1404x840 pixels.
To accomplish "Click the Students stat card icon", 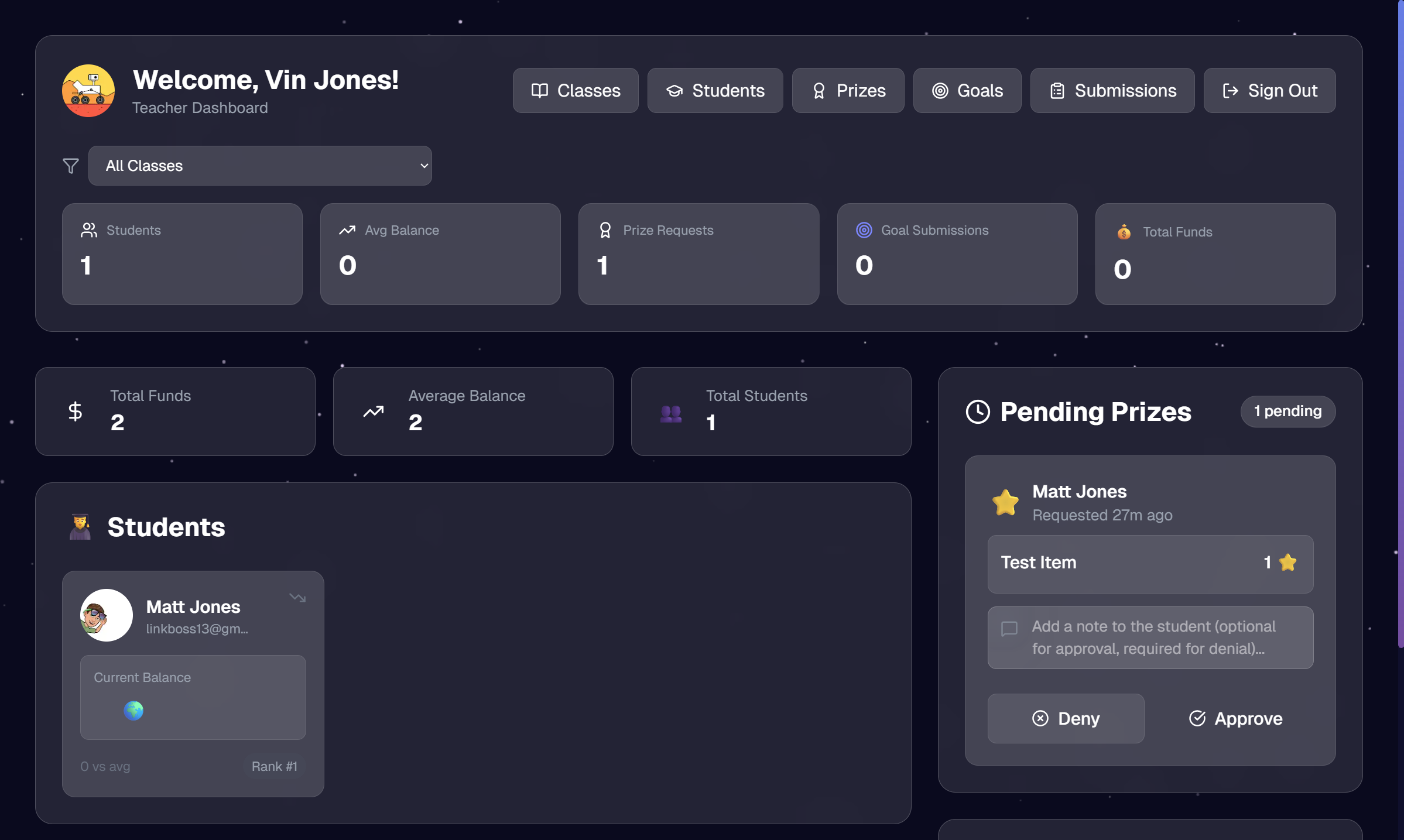I will [89, 230].
